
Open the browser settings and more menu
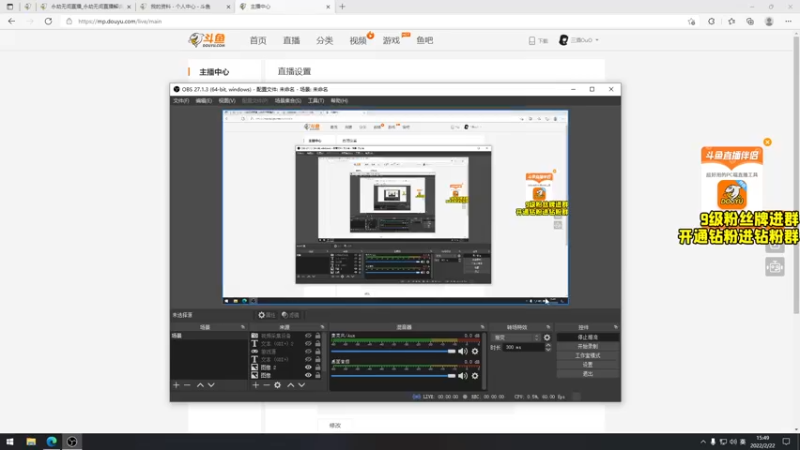tap(788, 21)
